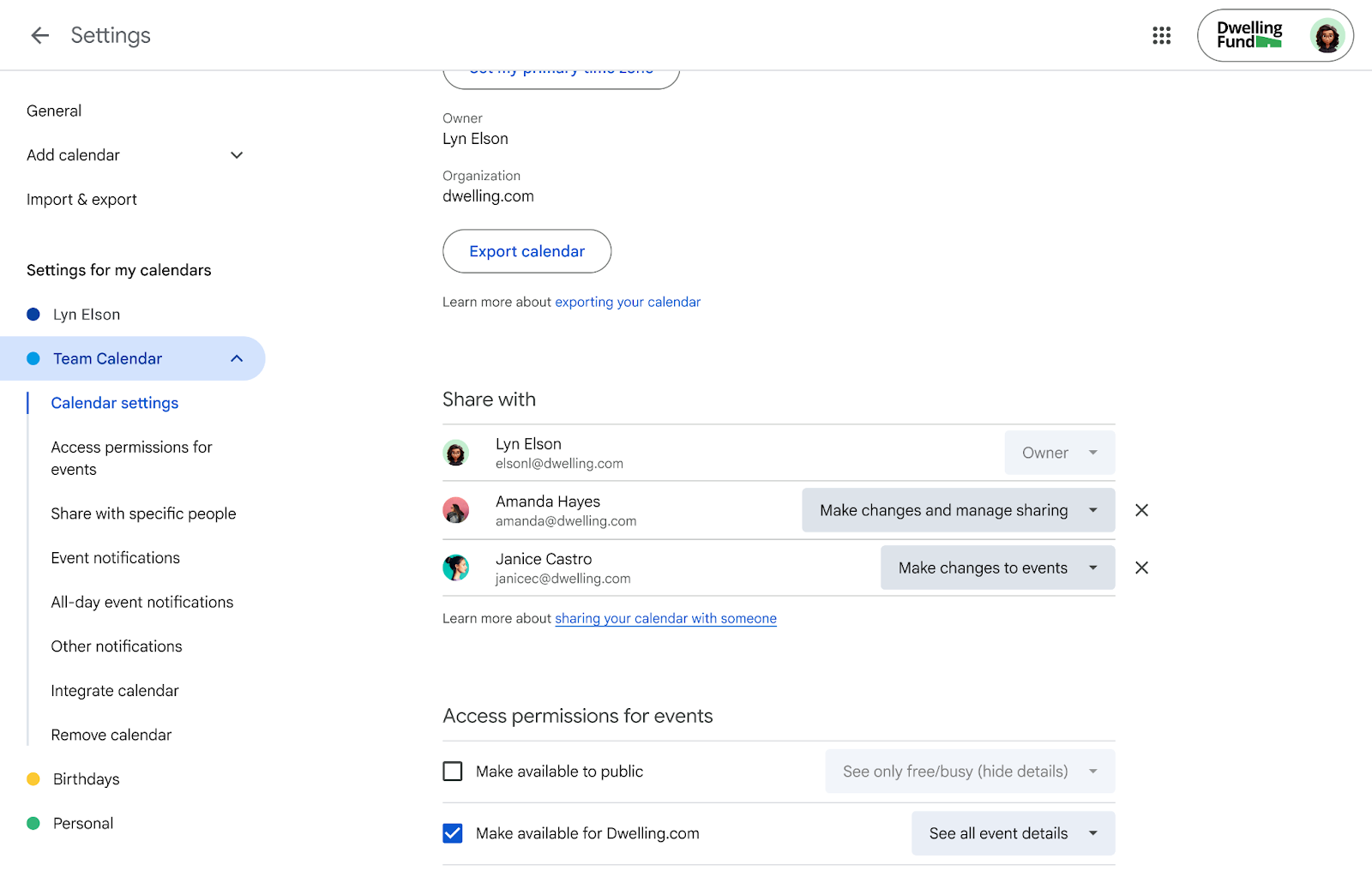The width and height of the screenshot is (1372, 883).
Task: Remove Janice Castro with the X icon
Action: pos(1141,568)
